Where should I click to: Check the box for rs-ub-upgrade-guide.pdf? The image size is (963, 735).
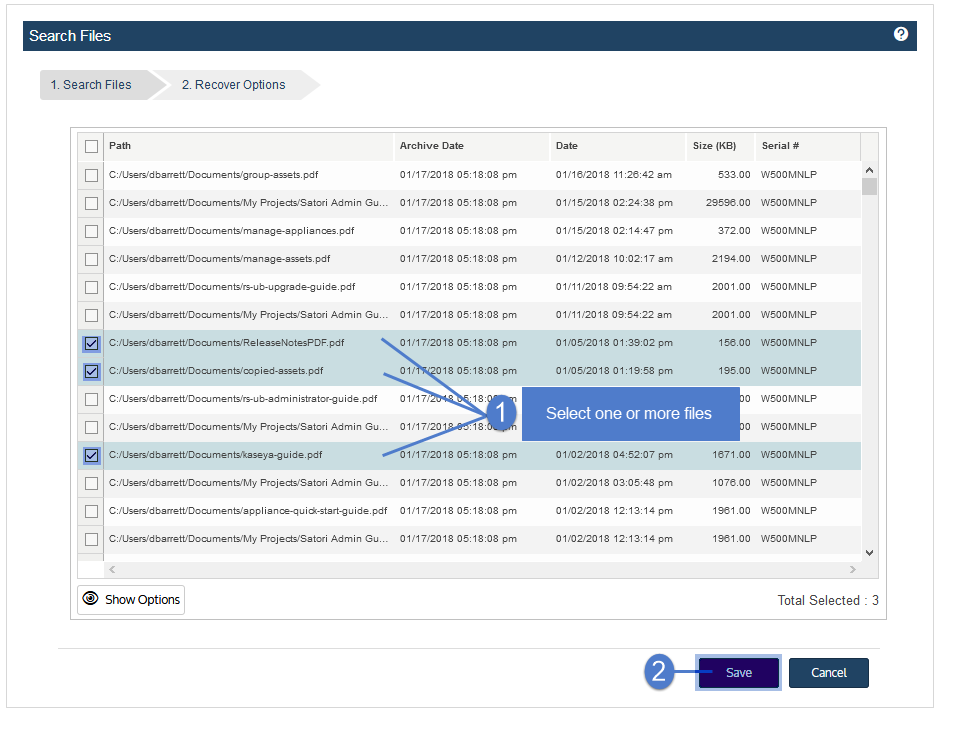(x=92, y=287)
